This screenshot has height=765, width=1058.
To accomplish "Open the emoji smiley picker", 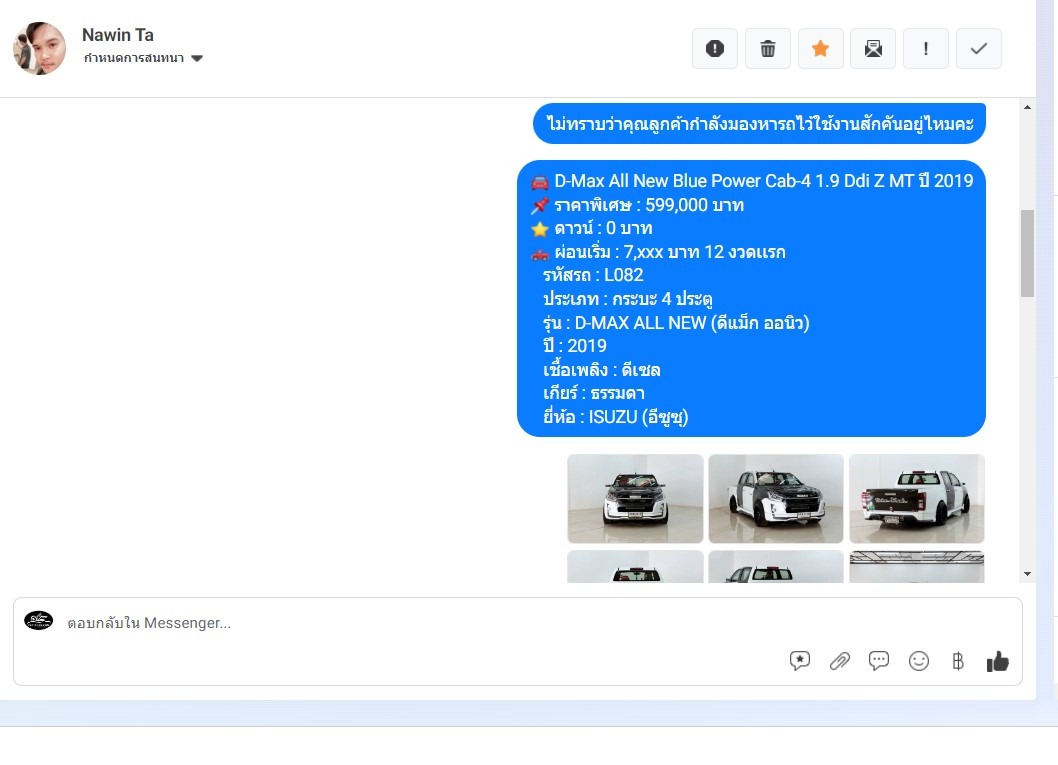I will pos(919,660).
